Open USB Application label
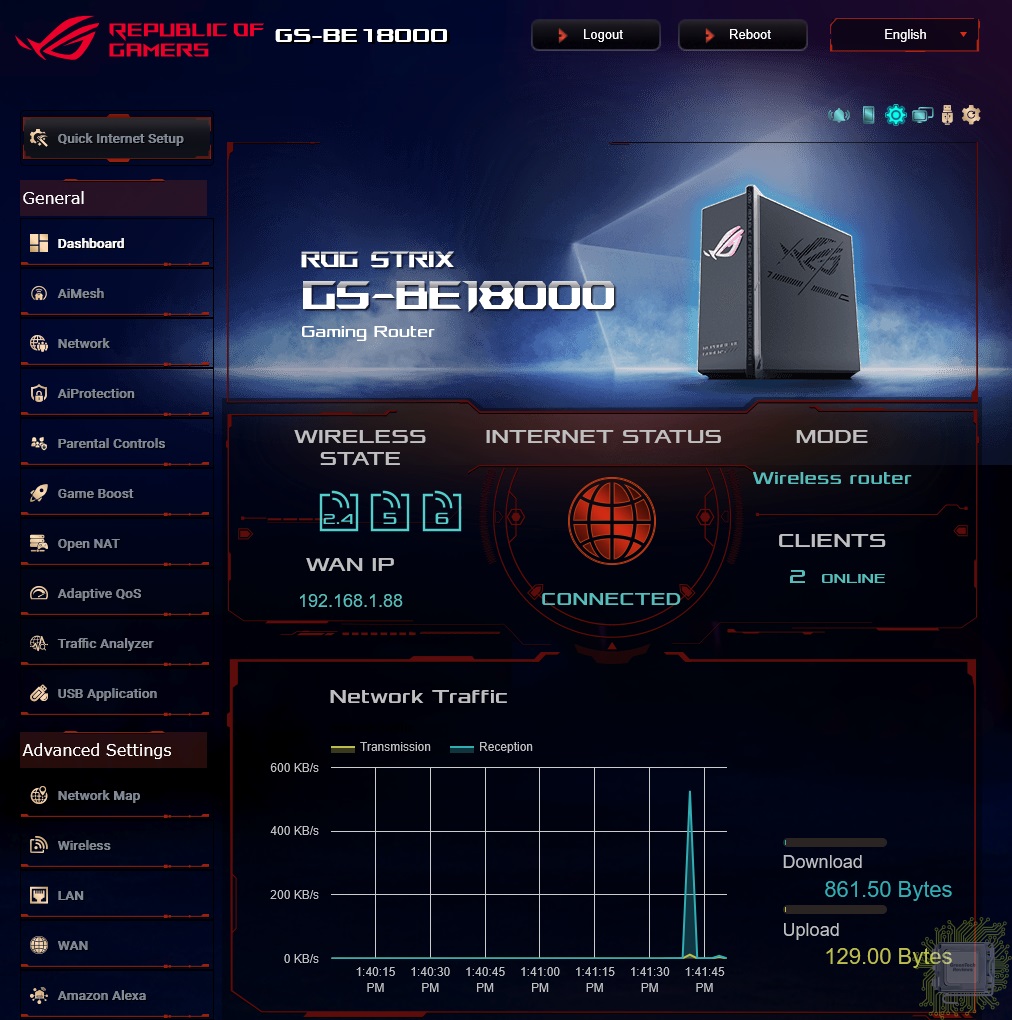The width and height of the screenshot is (1012, 1020). pyautogui.click(x=107, y=694)
